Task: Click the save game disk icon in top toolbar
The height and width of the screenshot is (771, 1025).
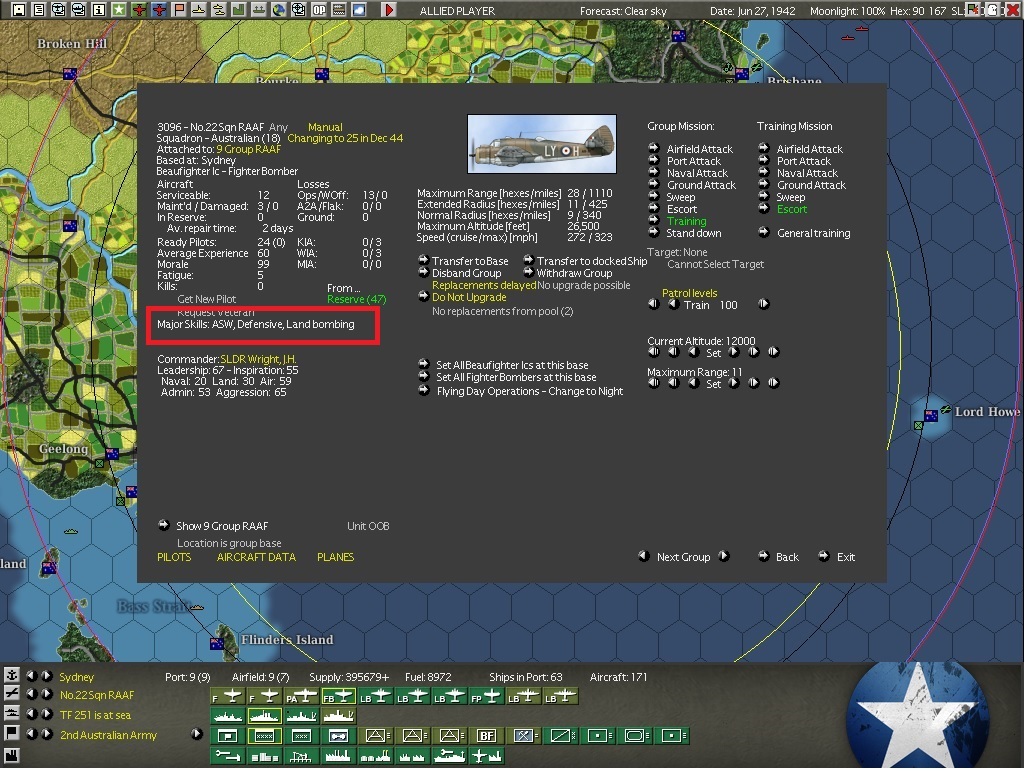Action: click(18, 10)
